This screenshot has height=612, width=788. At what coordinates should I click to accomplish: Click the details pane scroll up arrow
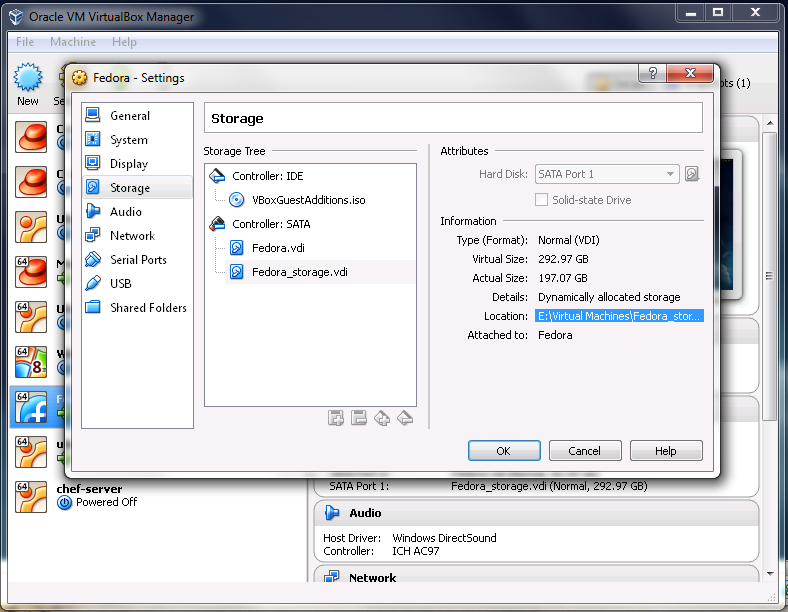(x=770, y=123)
